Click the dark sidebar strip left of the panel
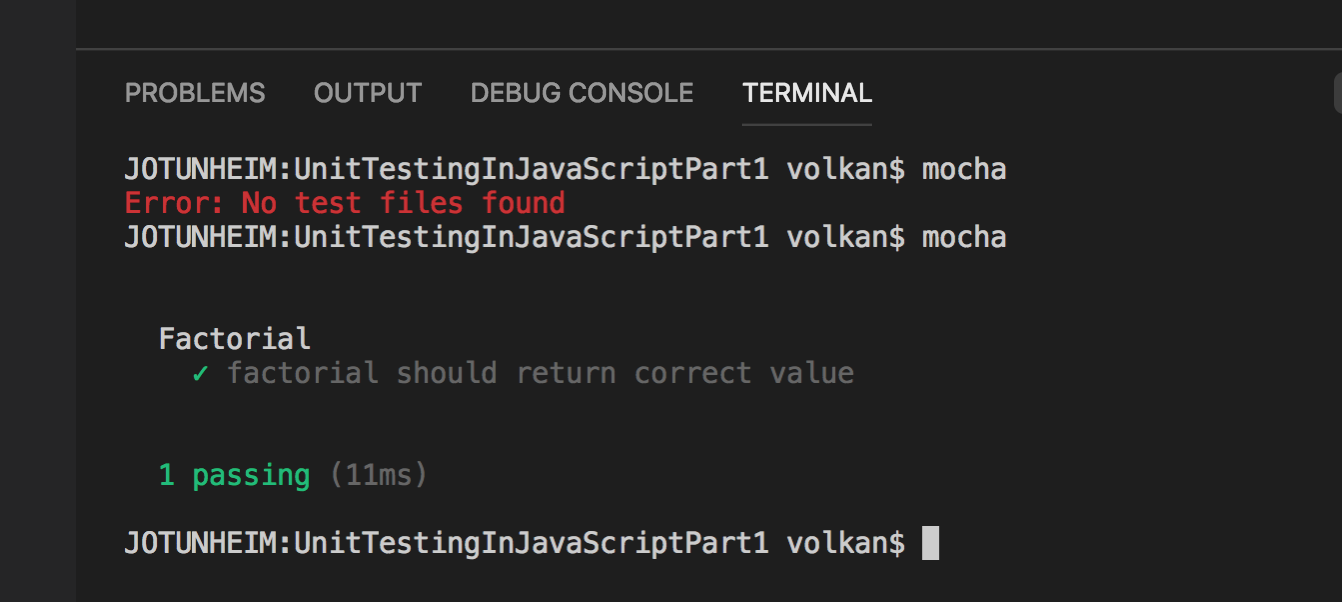This screenshot has height=602, width=1342. pyautogui.click(x=38, y=300)
